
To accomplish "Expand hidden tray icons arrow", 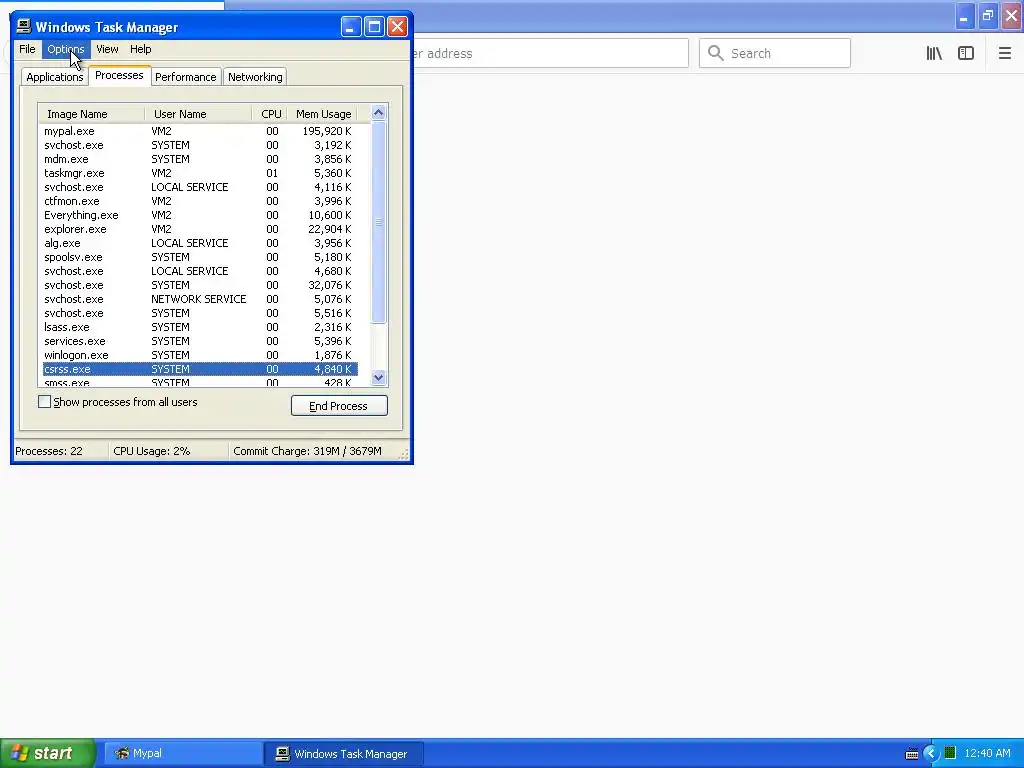I will pyautogui.click(x=931, y=753).
